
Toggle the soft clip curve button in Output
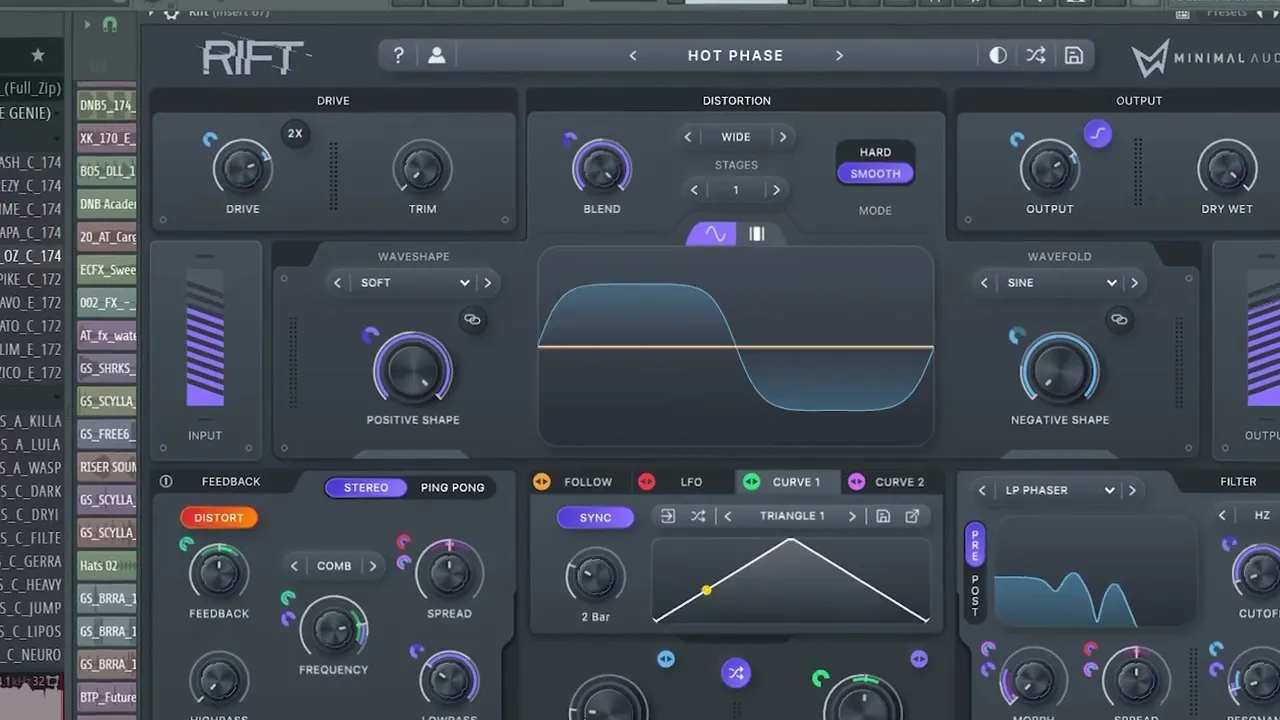[1098, 133]
